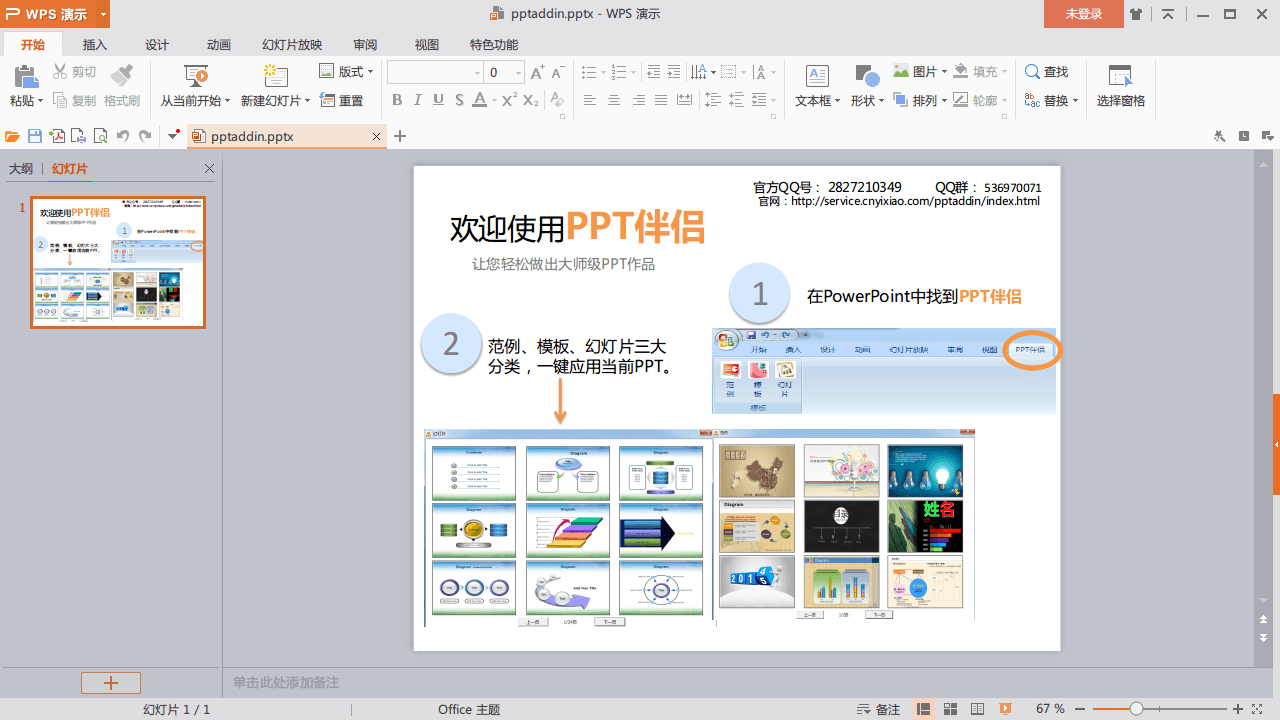Screen dimensions: 1280x720
Task: Switch to Slide Sorter view
Action: [x=951, y=709]
